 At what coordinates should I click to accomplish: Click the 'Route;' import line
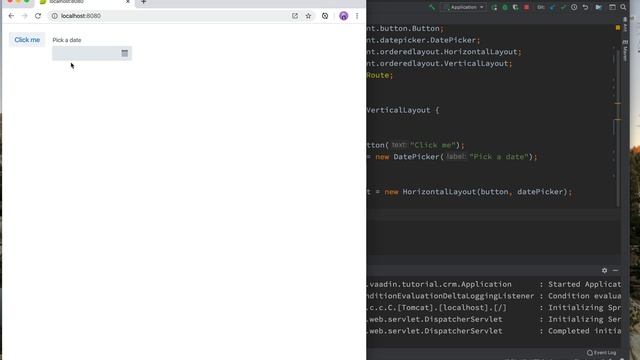[x=380, y=76]
